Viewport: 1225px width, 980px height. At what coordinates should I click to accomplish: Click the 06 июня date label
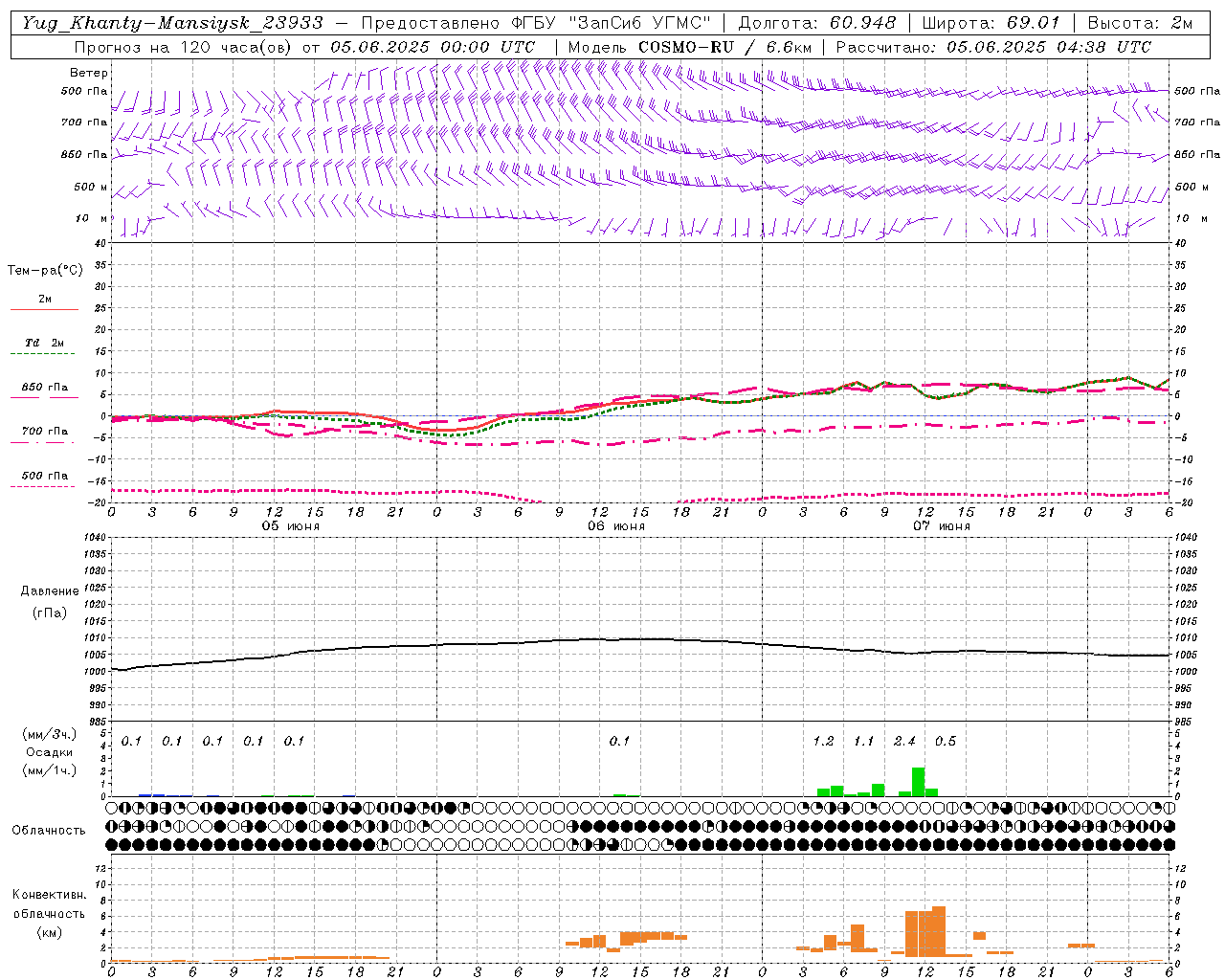pos(616,526)
